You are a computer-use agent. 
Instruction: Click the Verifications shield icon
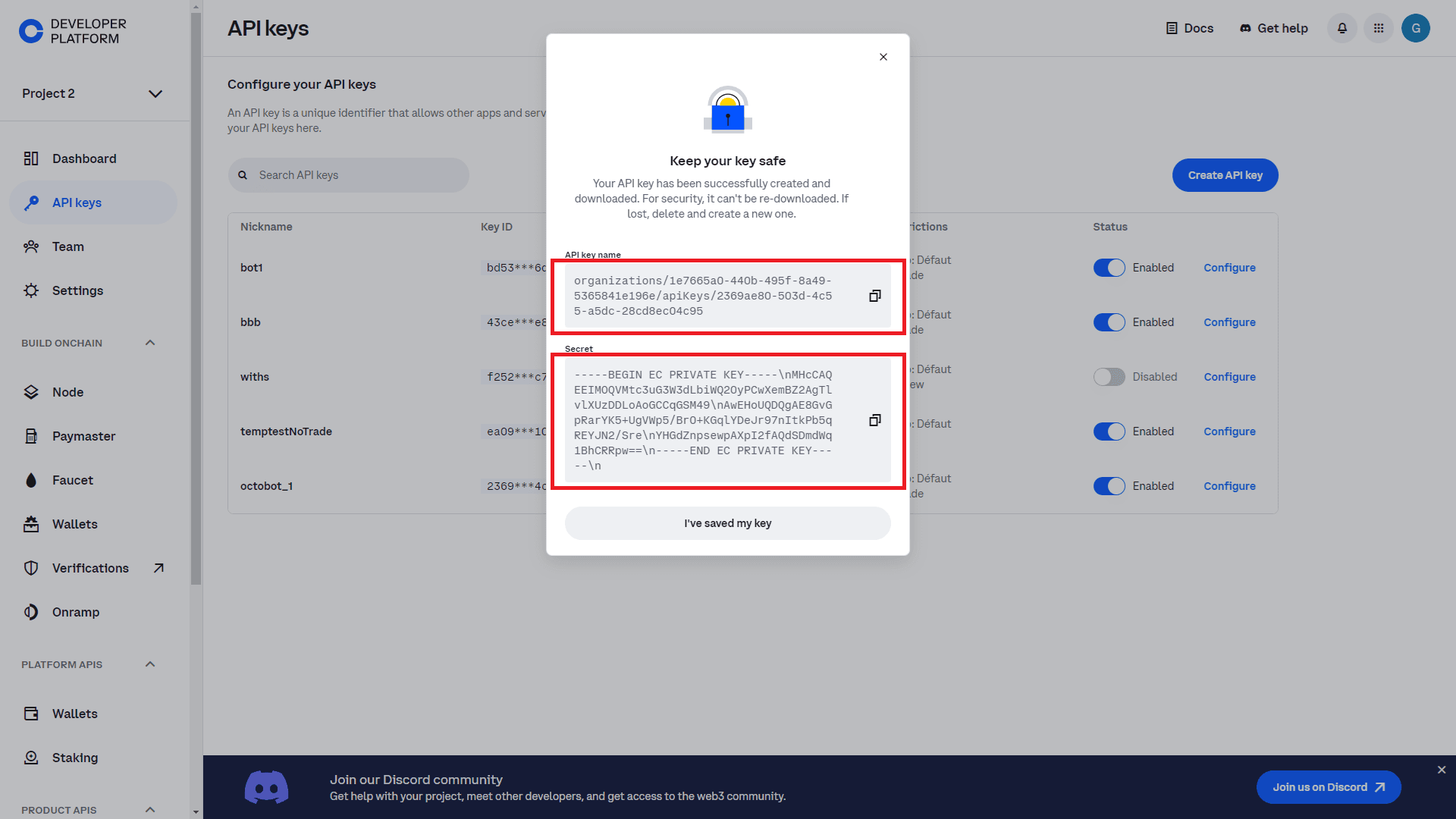[x=31, y=568]
